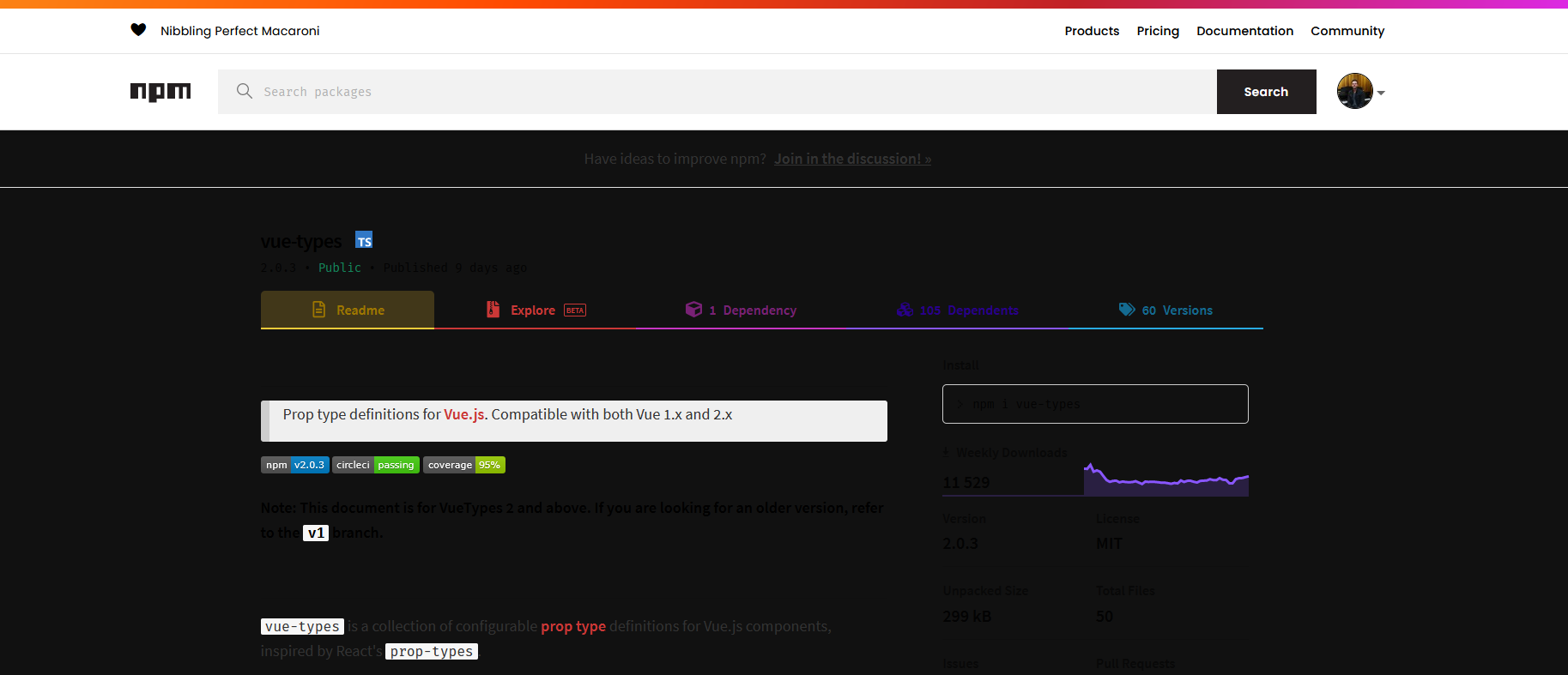This screenshot has width=1568, height=675.
Task: Switch to the Explore BETA tab
Action: coord(535,310)
